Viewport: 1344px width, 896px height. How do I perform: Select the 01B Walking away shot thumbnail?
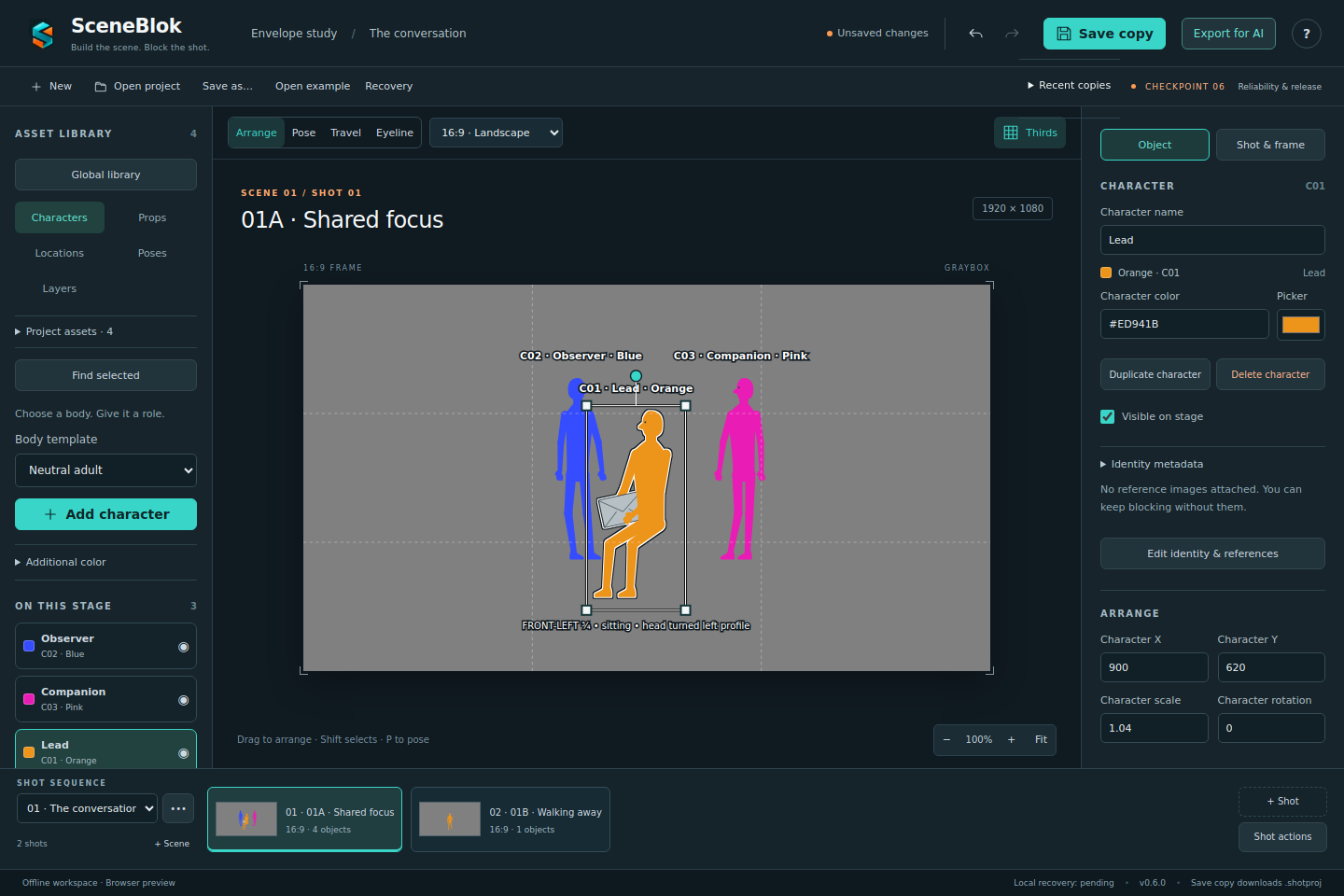coord(511,819)
